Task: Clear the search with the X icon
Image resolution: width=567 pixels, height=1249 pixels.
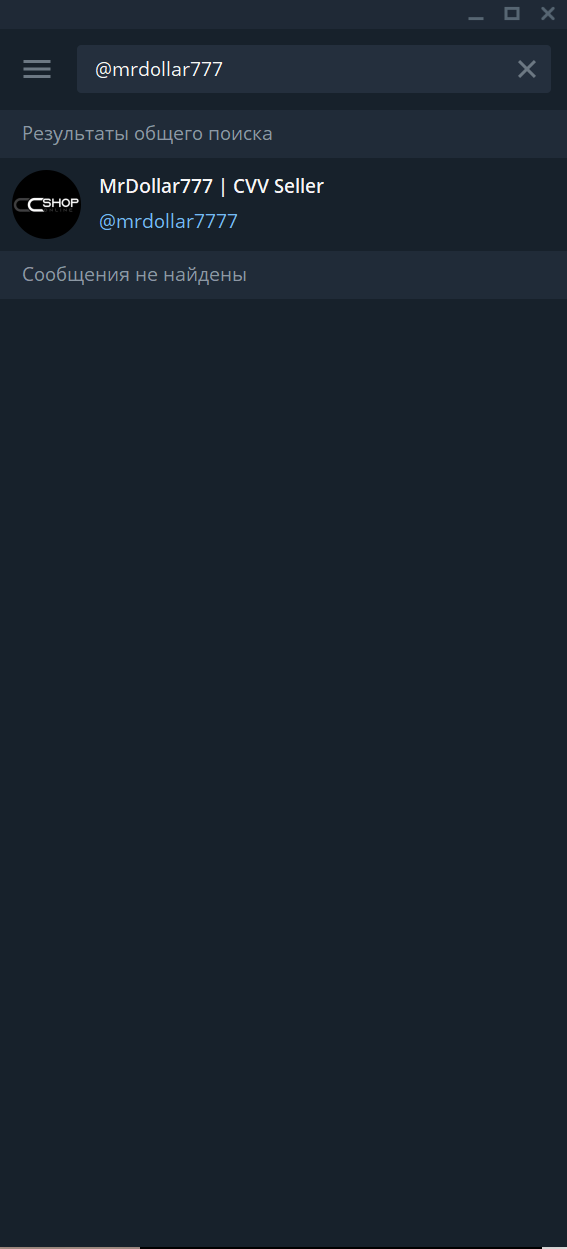Action: tap(526, 69)
